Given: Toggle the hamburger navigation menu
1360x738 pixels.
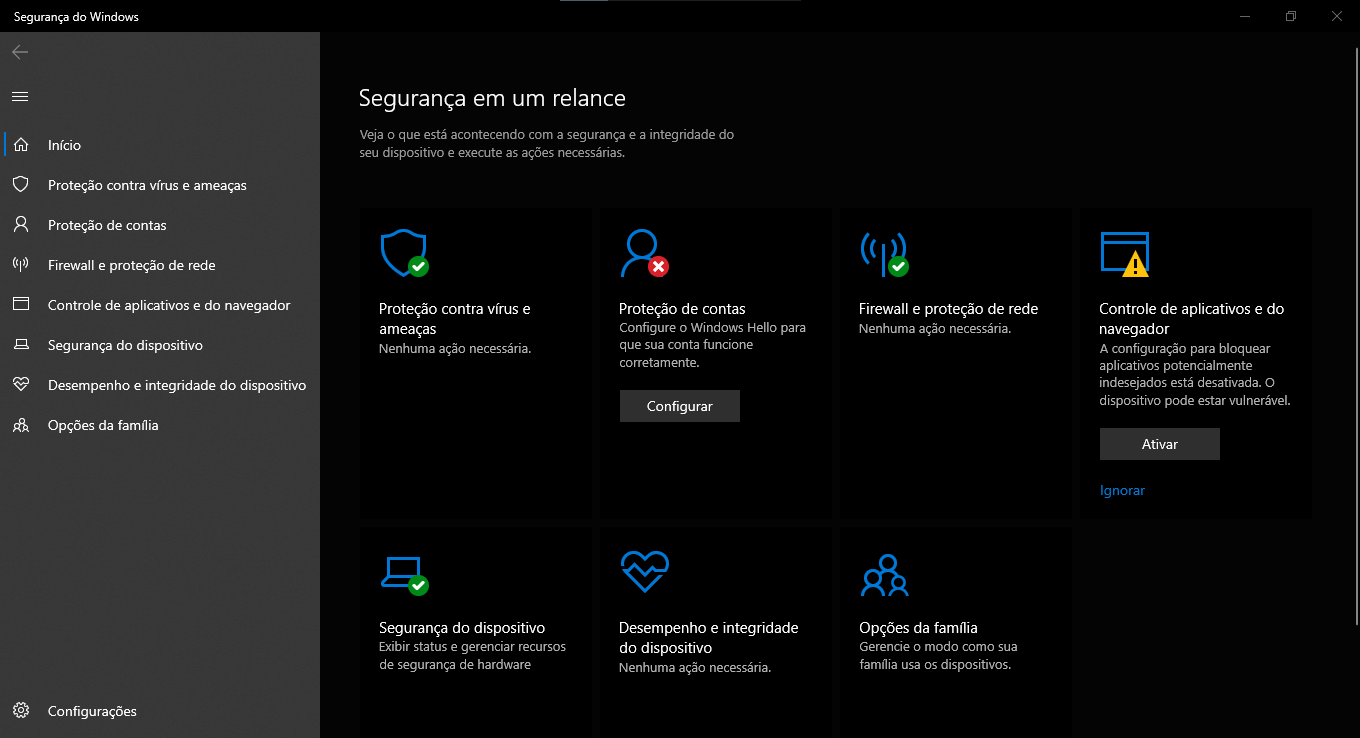Looking at the screenshot, I should point(20,96).
